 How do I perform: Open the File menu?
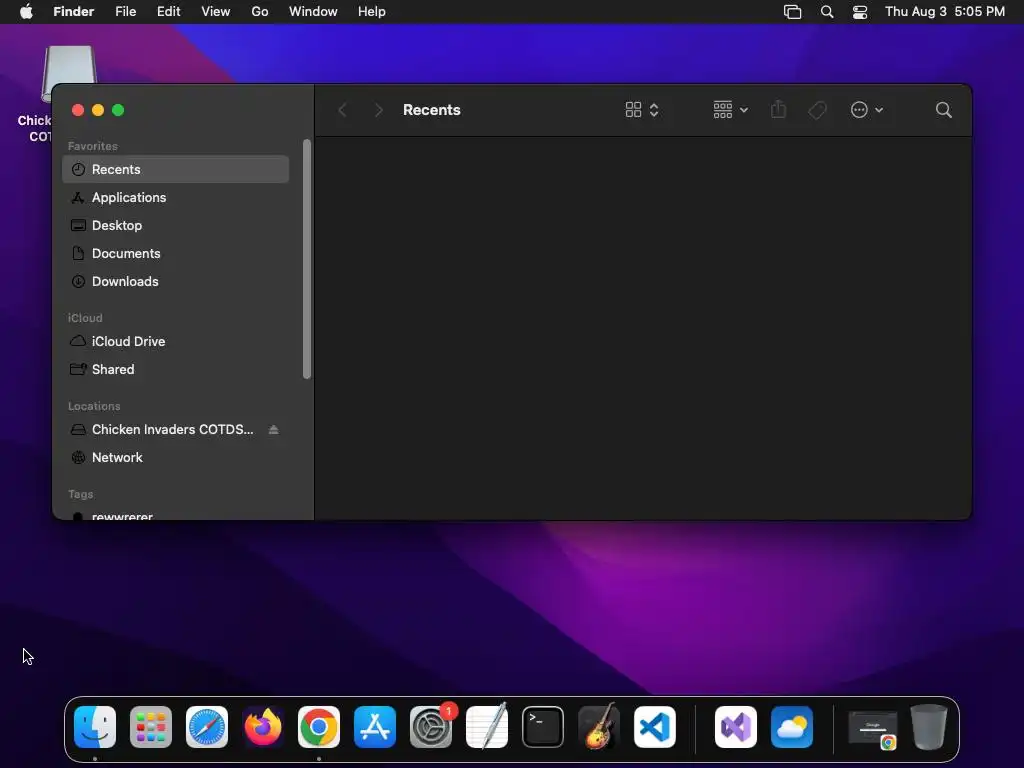pyautogui.click(x=125, y=12)
